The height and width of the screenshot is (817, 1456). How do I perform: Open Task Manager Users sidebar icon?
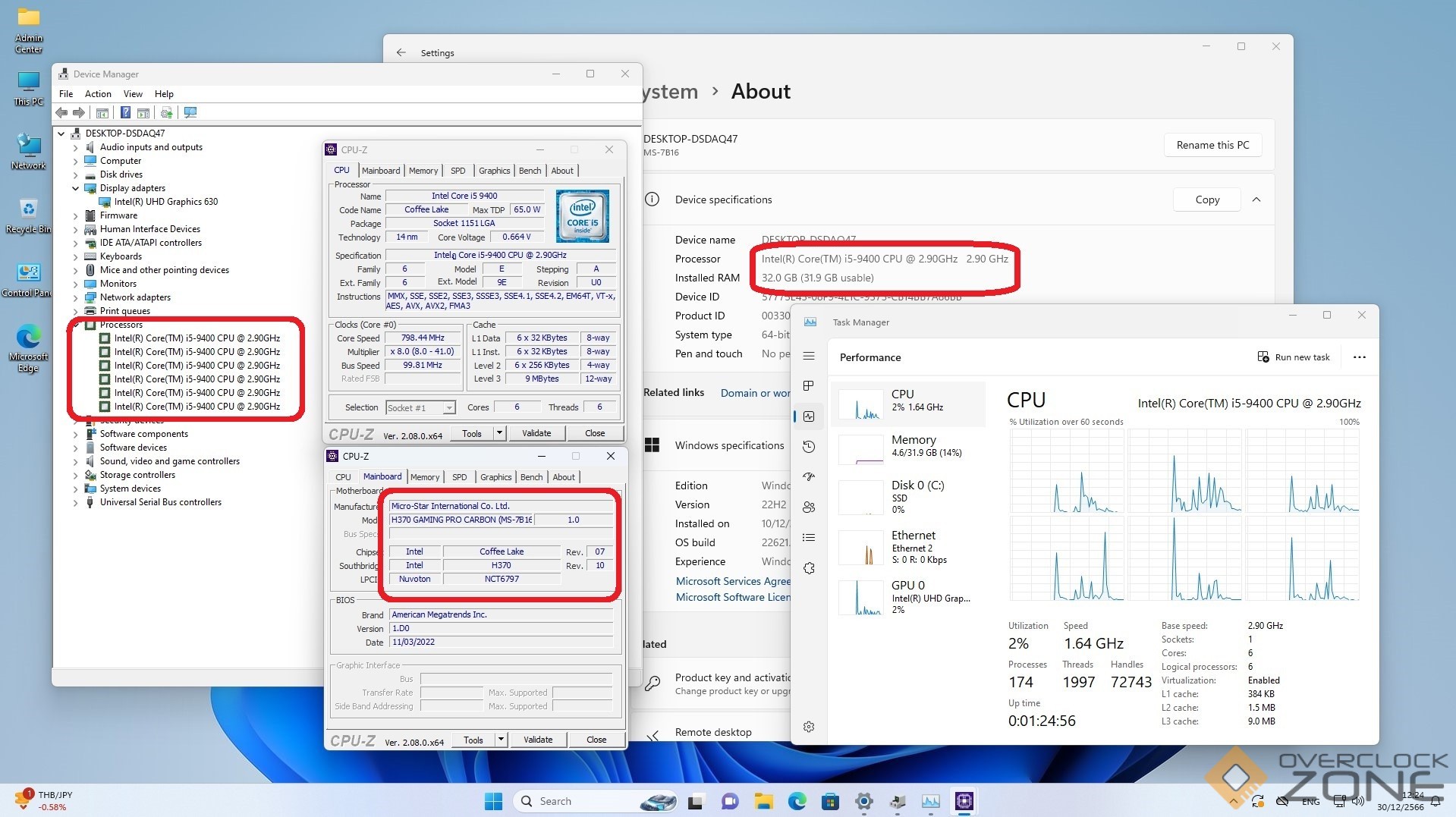[x=809, y=507]
